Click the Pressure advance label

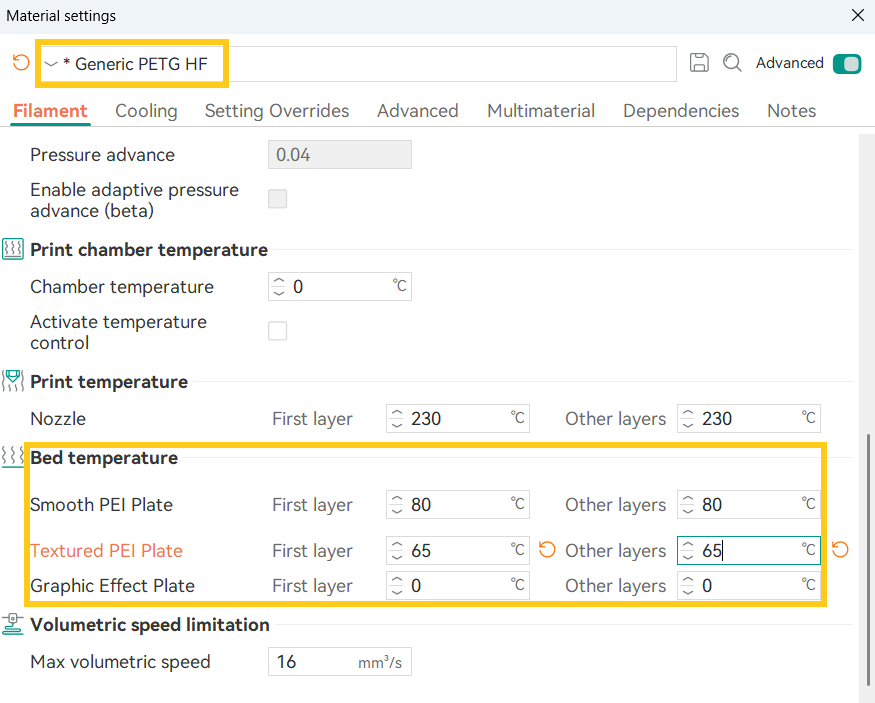point(103,155)
